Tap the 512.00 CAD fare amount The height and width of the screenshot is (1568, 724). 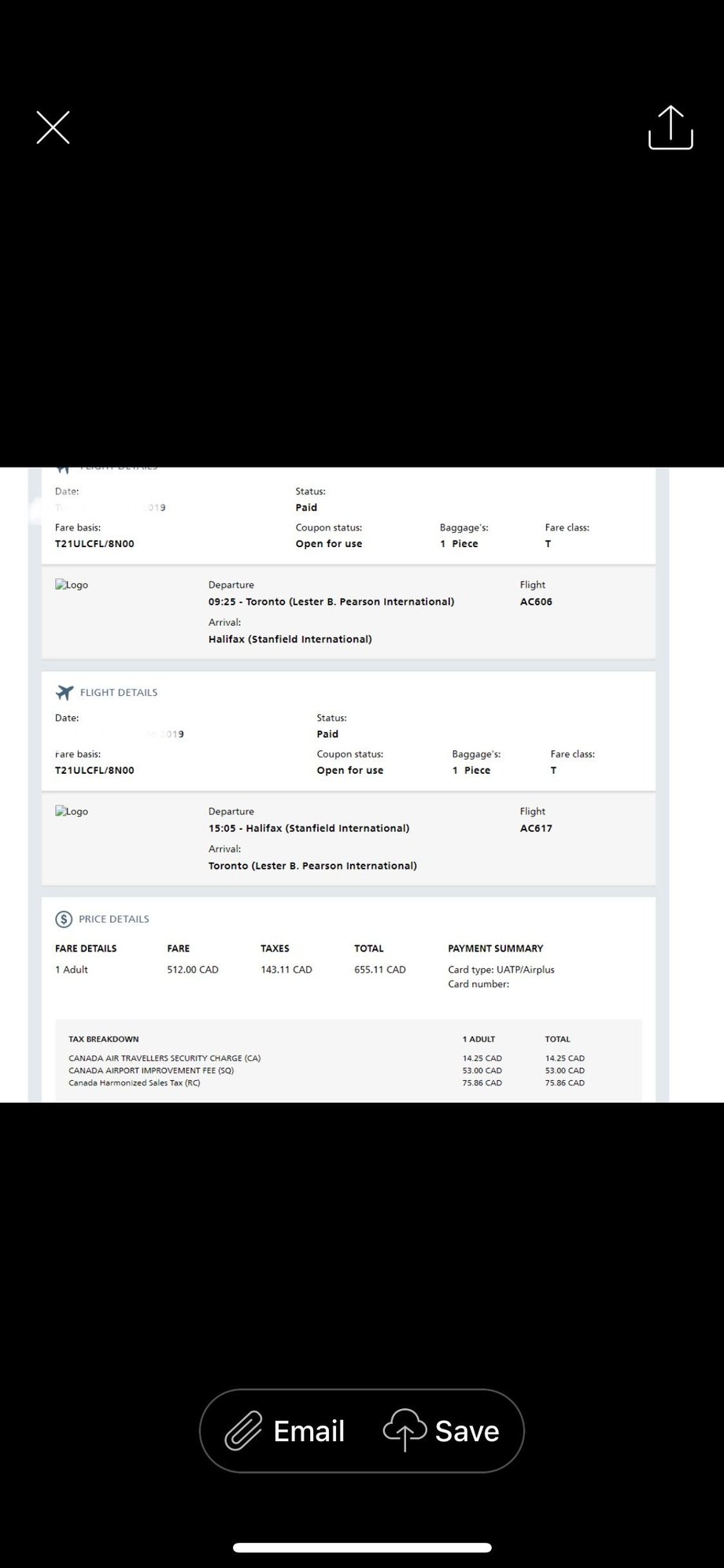(193, 970)
